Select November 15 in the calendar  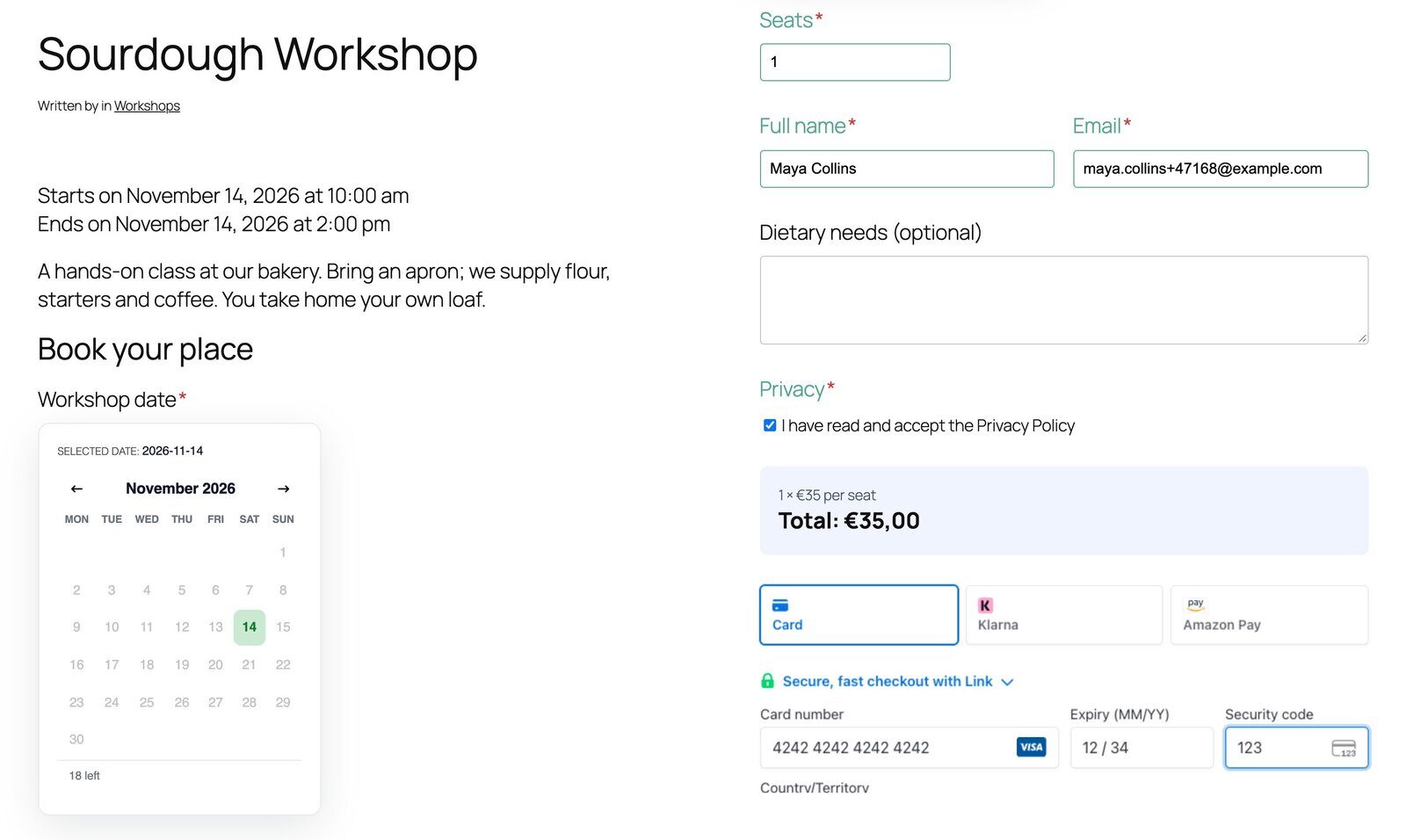pos(283,627)
